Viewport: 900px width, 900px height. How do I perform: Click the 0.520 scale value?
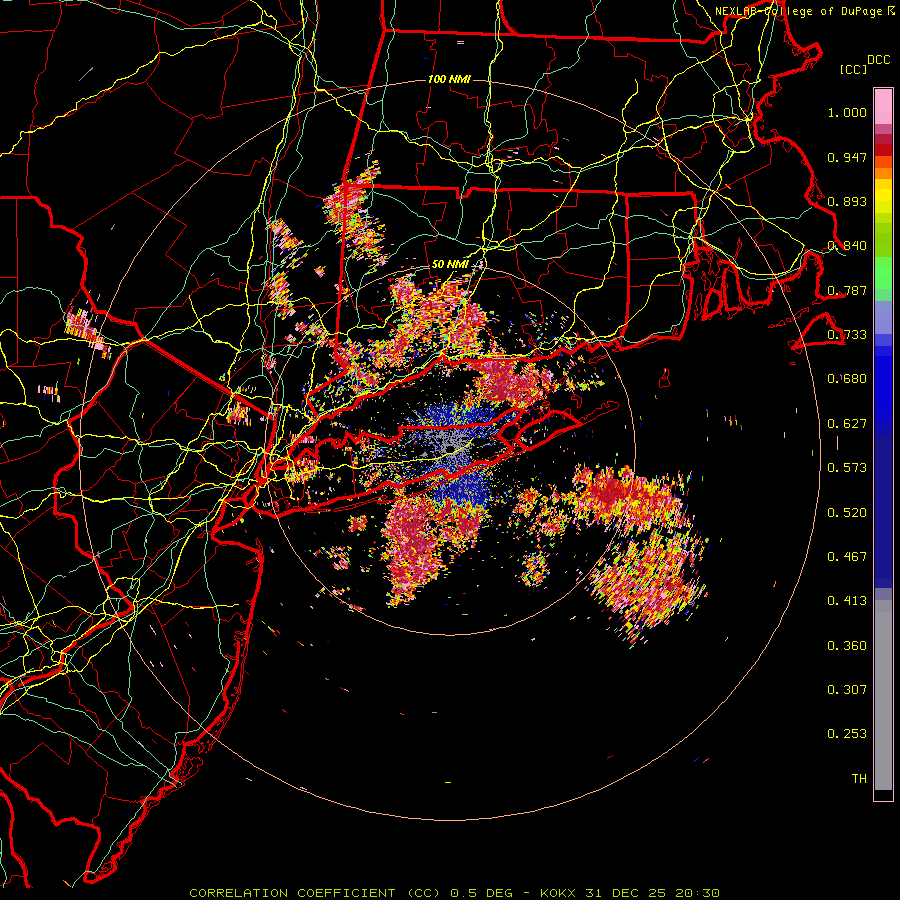pos(847,512)
